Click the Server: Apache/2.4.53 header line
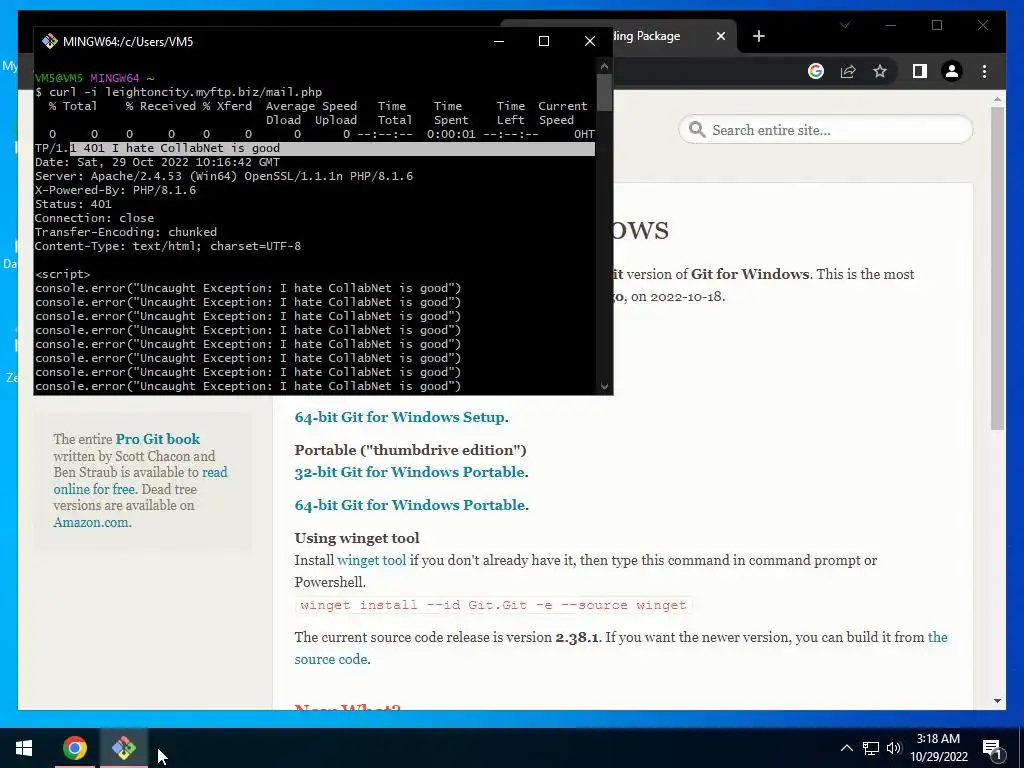The width and height of the screenshot is (1024, 768). coord(224,176)
